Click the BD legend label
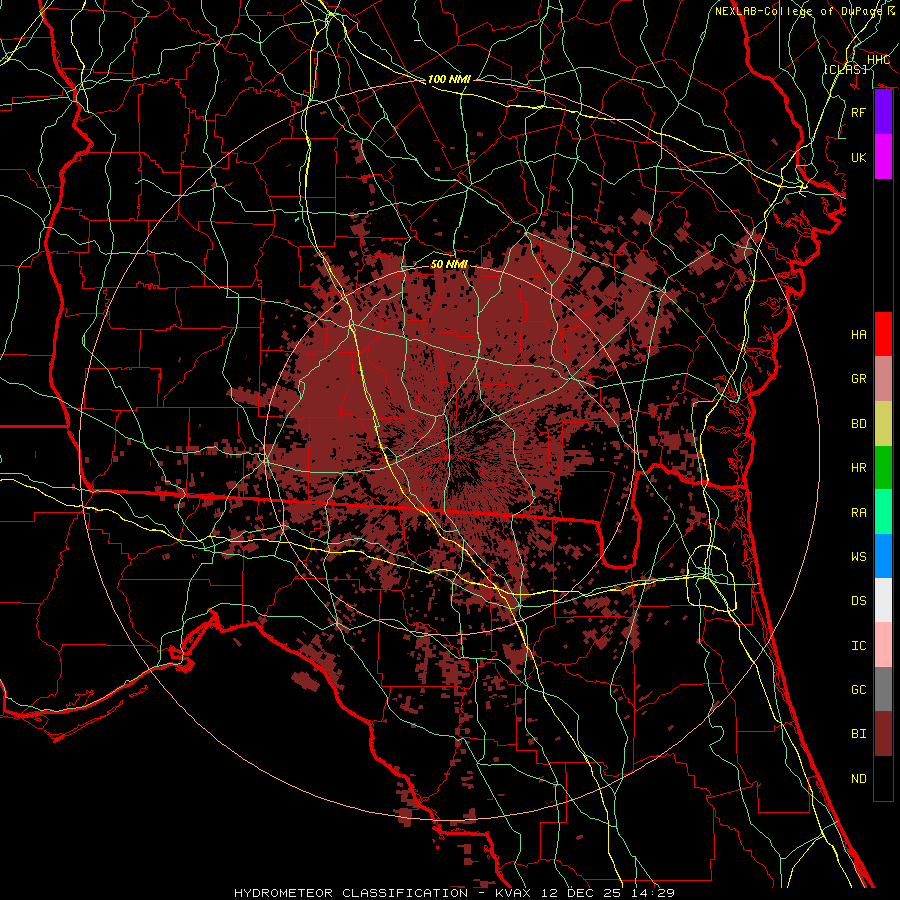Screen dimensions: 900x900 [859, 424]
